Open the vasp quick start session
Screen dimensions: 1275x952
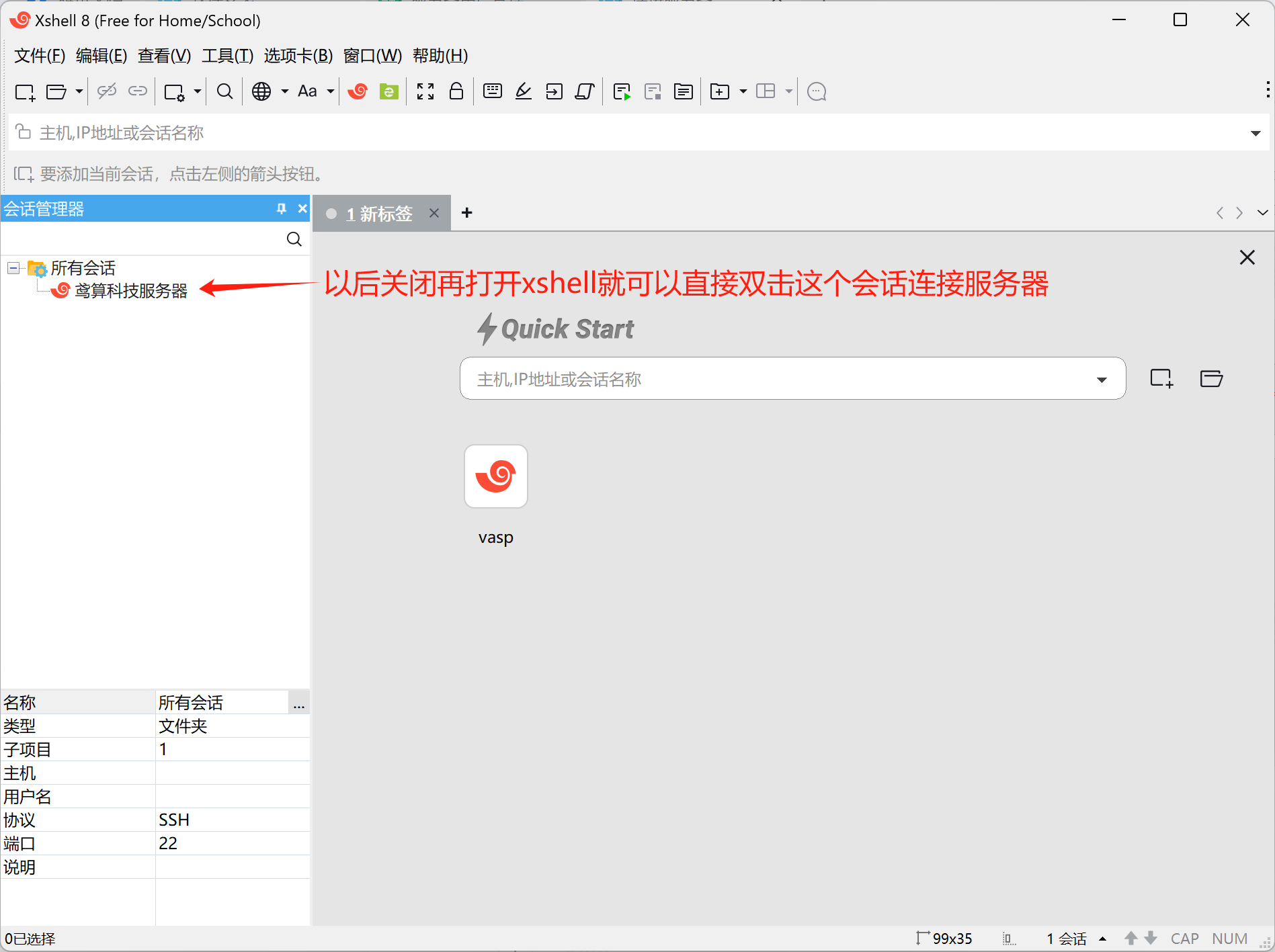[x=495, y=476]
